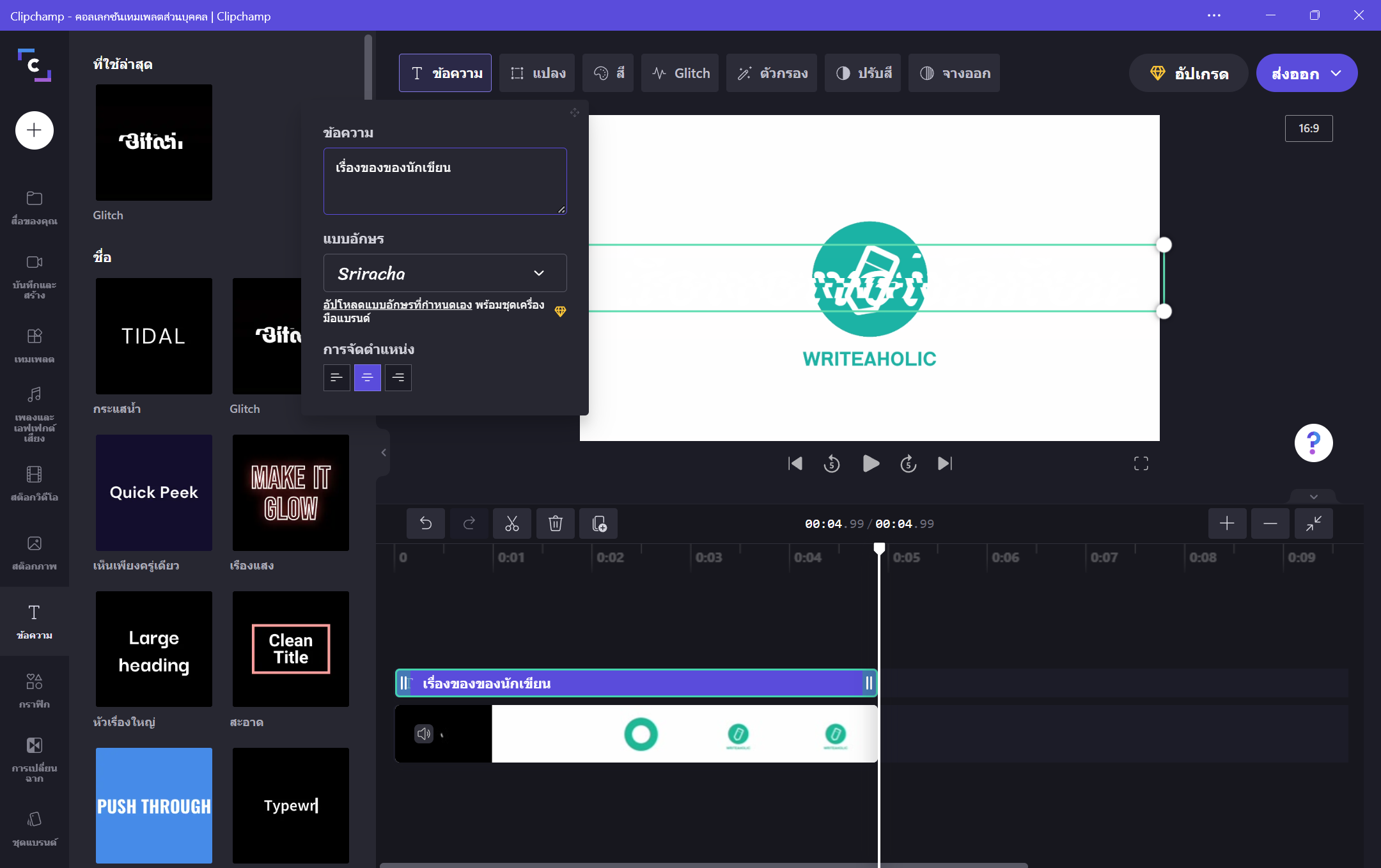Click the playhead marker on timeline
This screenshot has width=1381, height=868.
coord(880,548)
